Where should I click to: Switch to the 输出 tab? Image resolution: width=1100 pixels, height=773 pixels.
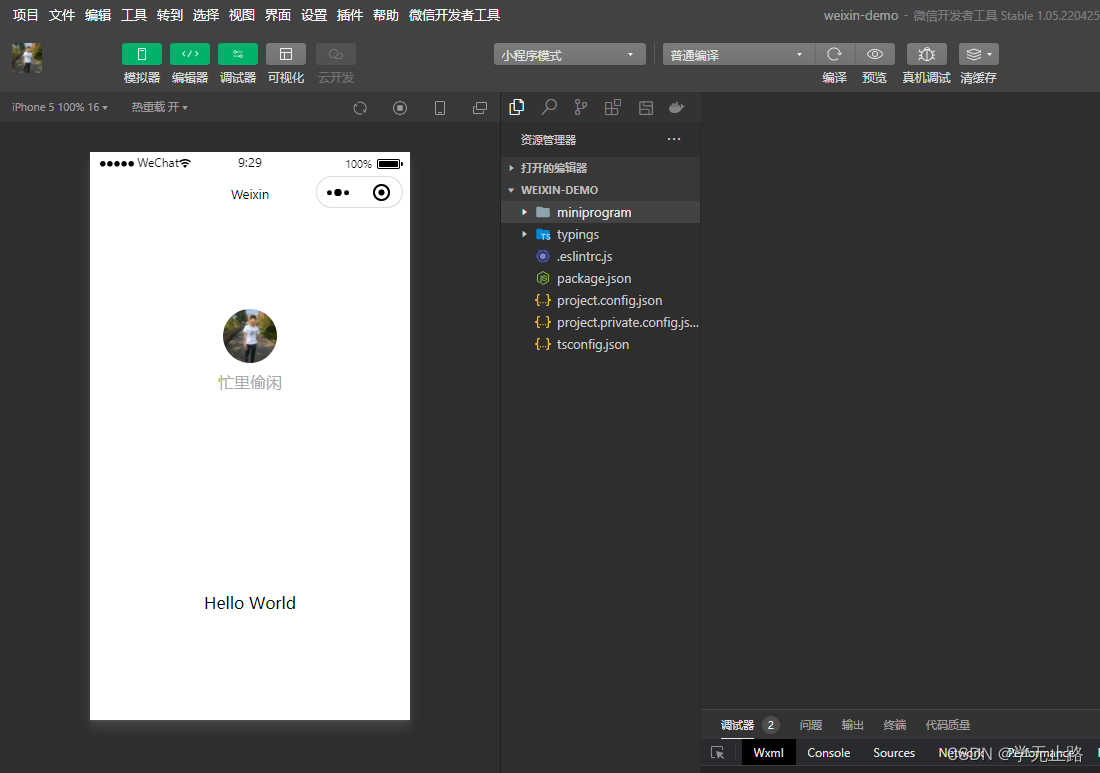click(x=852, y=725)
